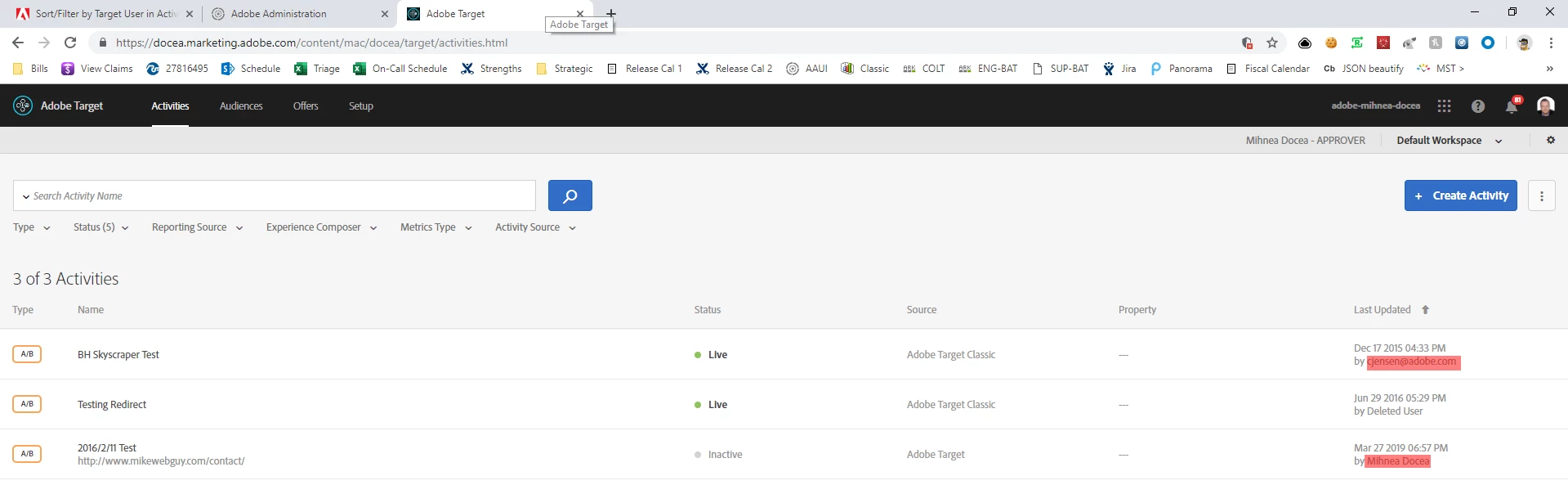Viewport: 1568px width, 503px height.
Task: Switch to the Adobe Administration browser tab
Action: pyautogui.click(x=299, y=14)
